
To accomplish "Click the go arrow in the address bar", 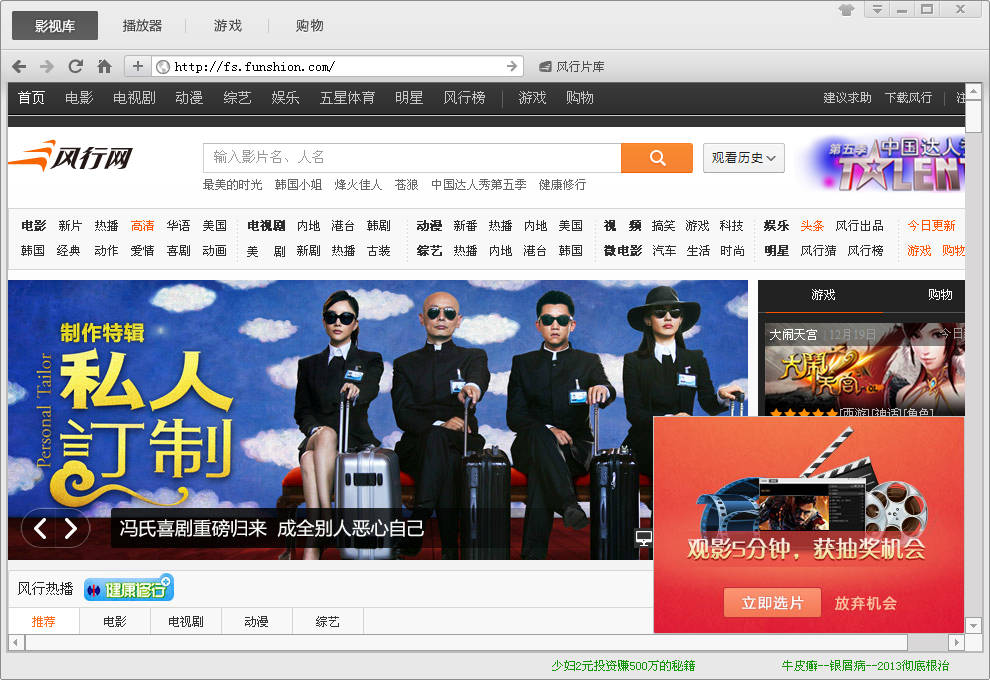I will (x=512, y=66).
